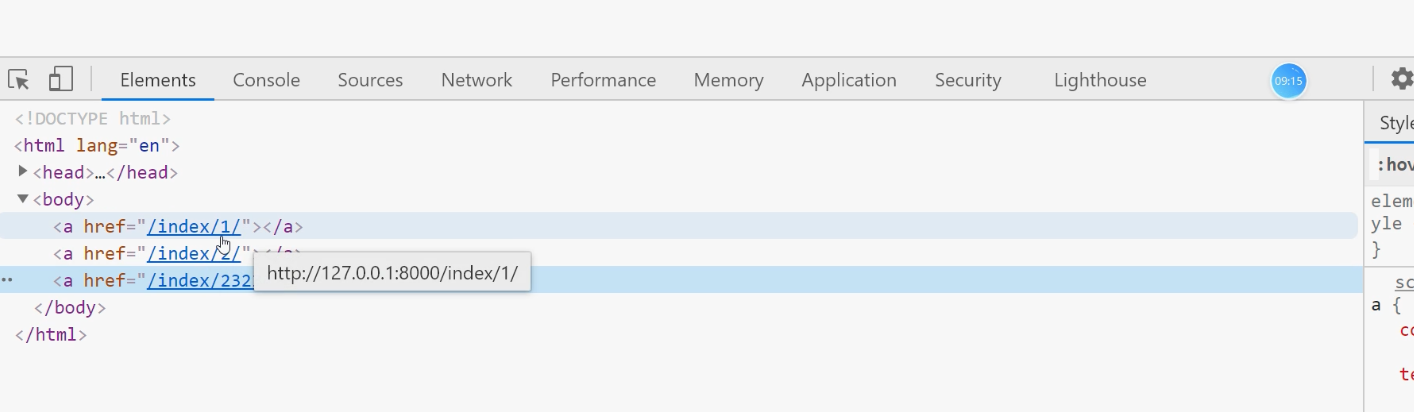Select the html lang="en" node
1414x412 pixels.
click(97, 146)
